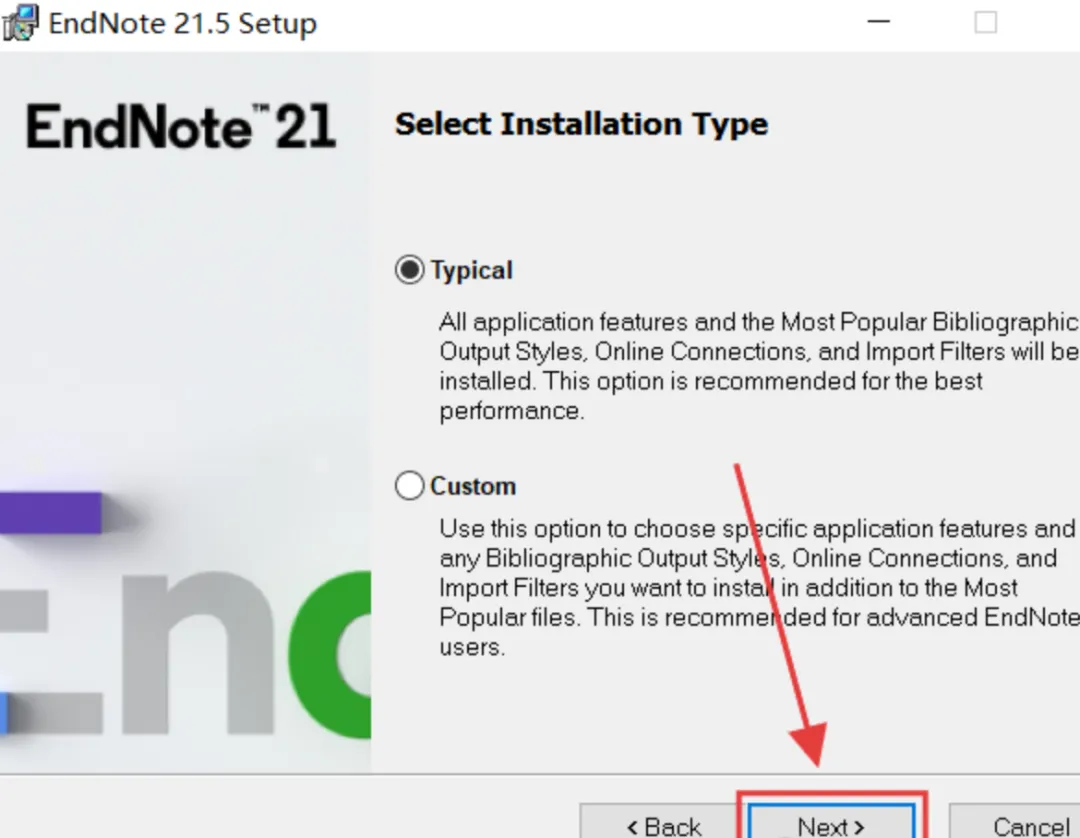Select the Typical radio button
1080x838 pixels.
click(409, 269)
